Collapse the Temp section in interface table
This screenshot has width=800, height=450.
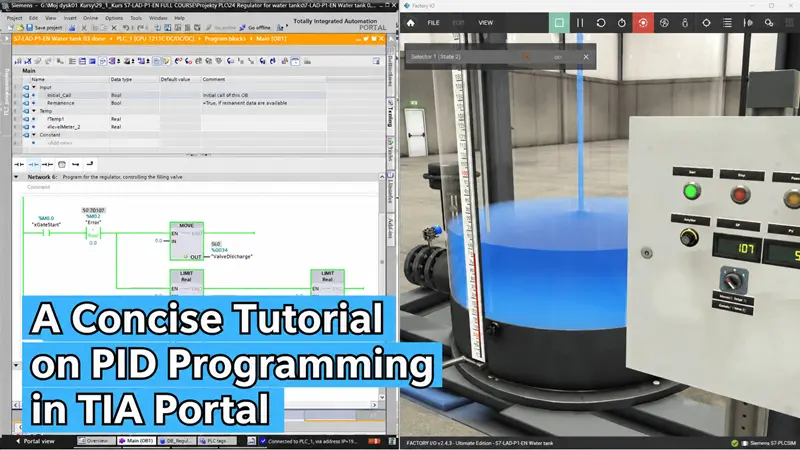[x=34, y=111]
